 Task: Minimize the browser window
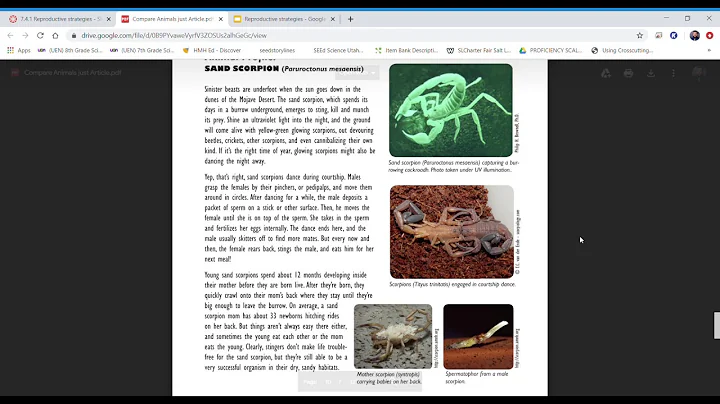click(x=666, y=18)
